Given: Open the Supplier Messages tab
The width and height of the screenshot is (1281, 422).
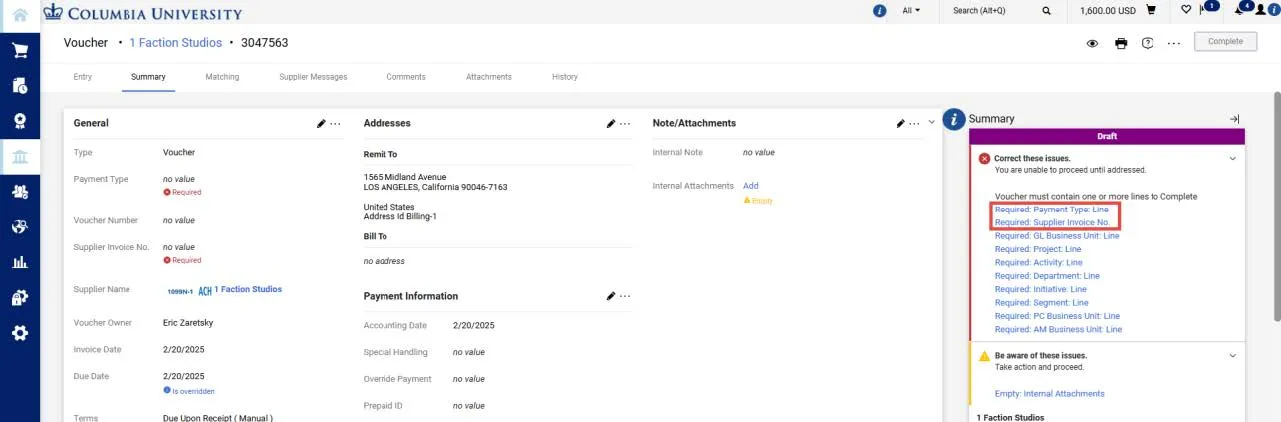Looking at the screenshot, I should 313,77.
